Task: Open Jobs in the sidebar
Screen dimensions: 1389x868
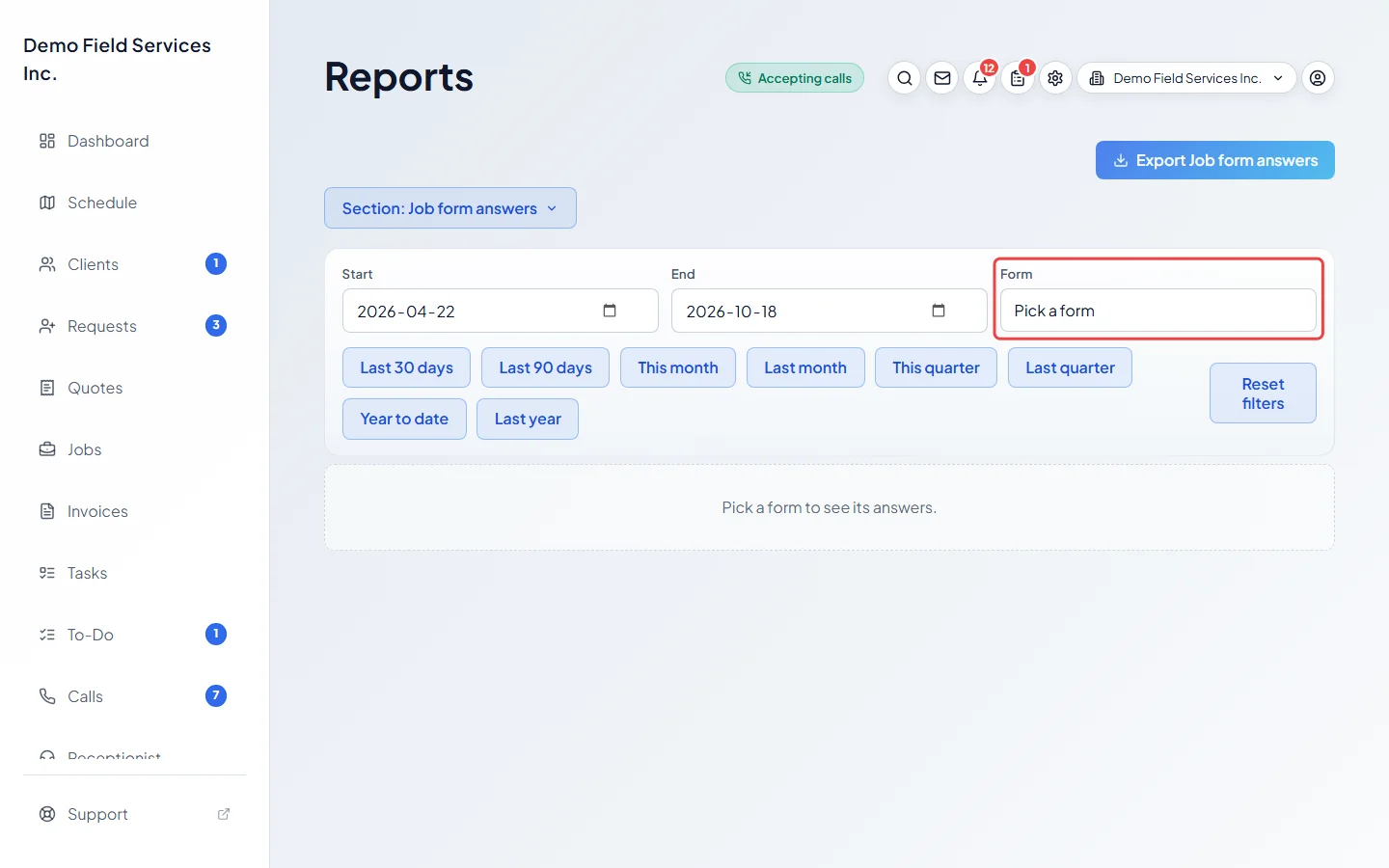Action: coord(135,449)
